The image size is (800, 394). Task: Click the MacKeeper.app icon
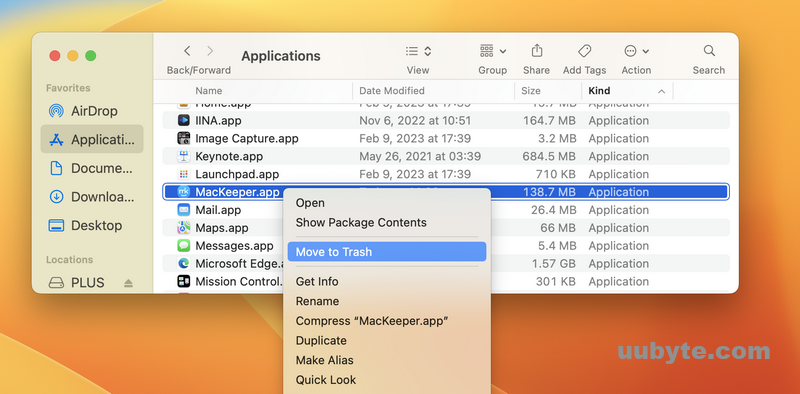tap(184, 192)
